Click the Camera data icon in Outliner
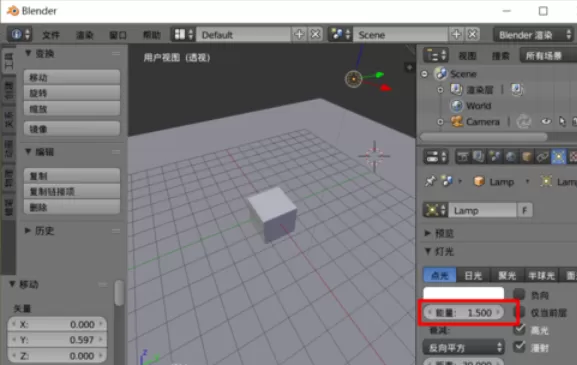Viewport: 577px width, 365px height. coord(524,121)
